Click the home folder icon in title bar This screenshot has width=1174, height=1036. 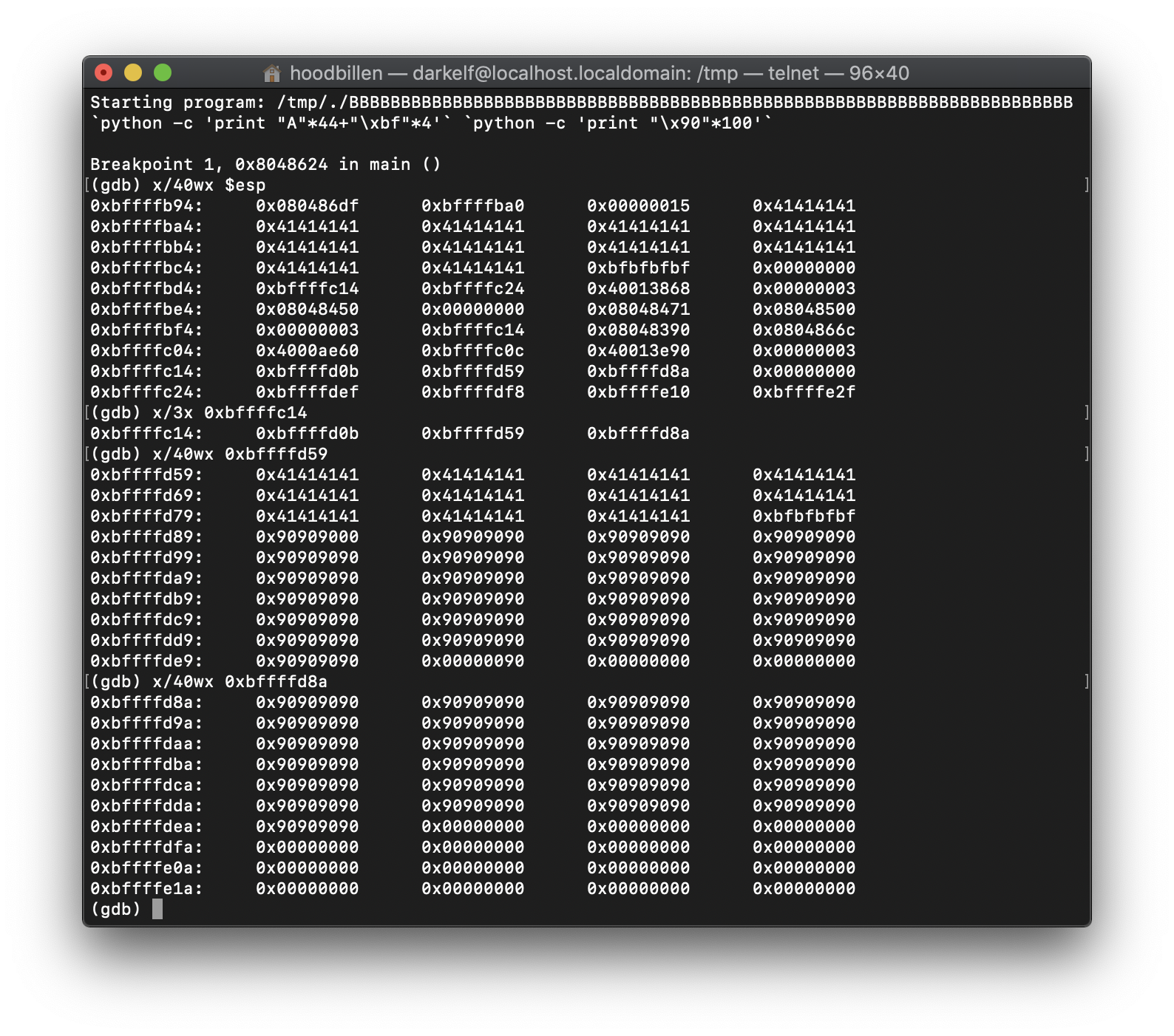click(272, 73)
